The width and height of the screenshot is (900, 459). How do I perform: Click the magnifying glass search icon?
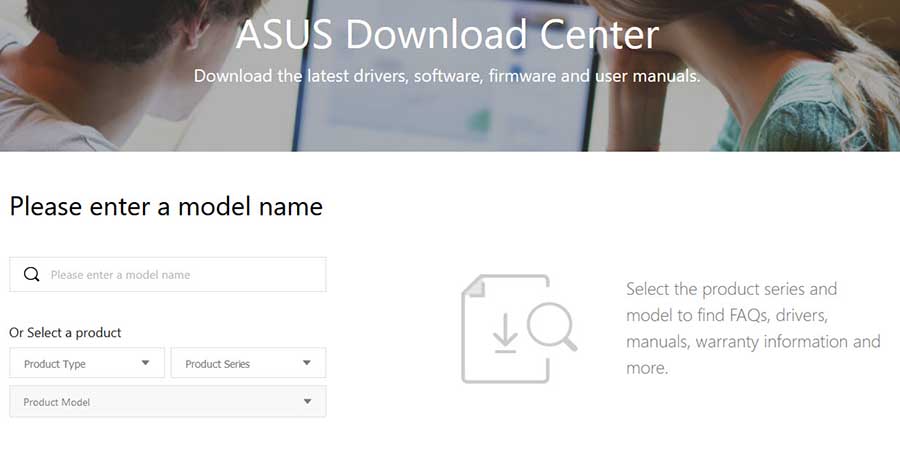click(32, 274)
